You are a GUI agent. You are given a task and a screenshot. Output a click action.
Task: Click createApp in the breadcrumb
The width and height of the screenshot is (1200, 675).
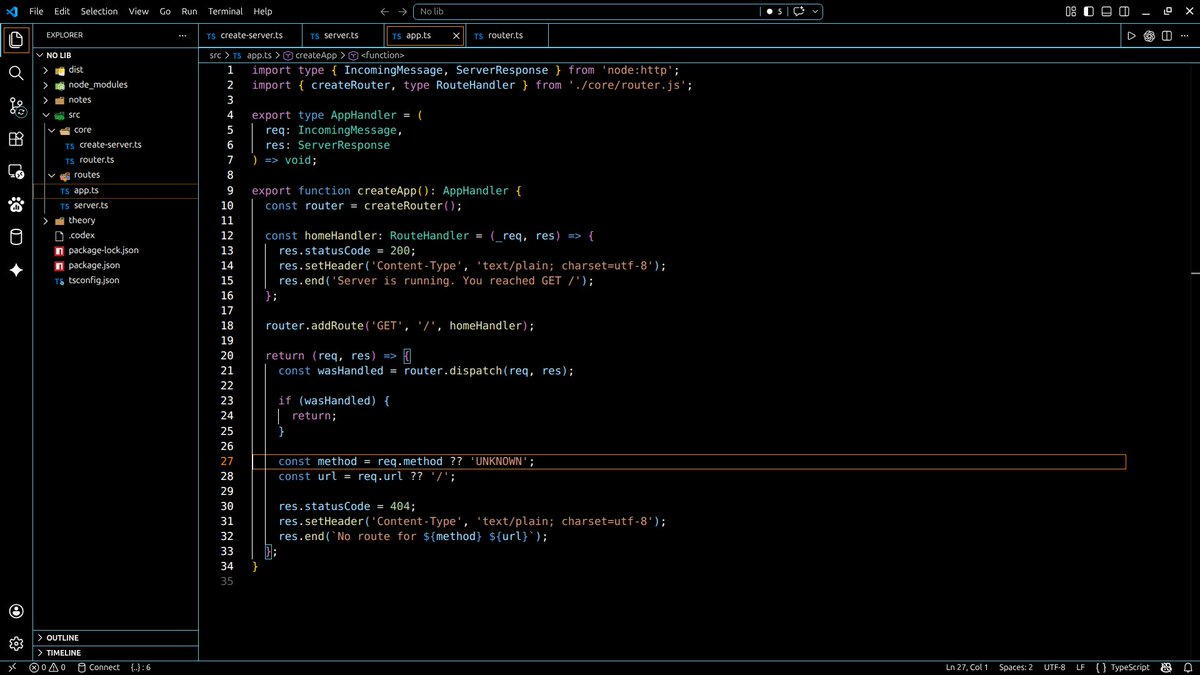(x=315, y=55)
